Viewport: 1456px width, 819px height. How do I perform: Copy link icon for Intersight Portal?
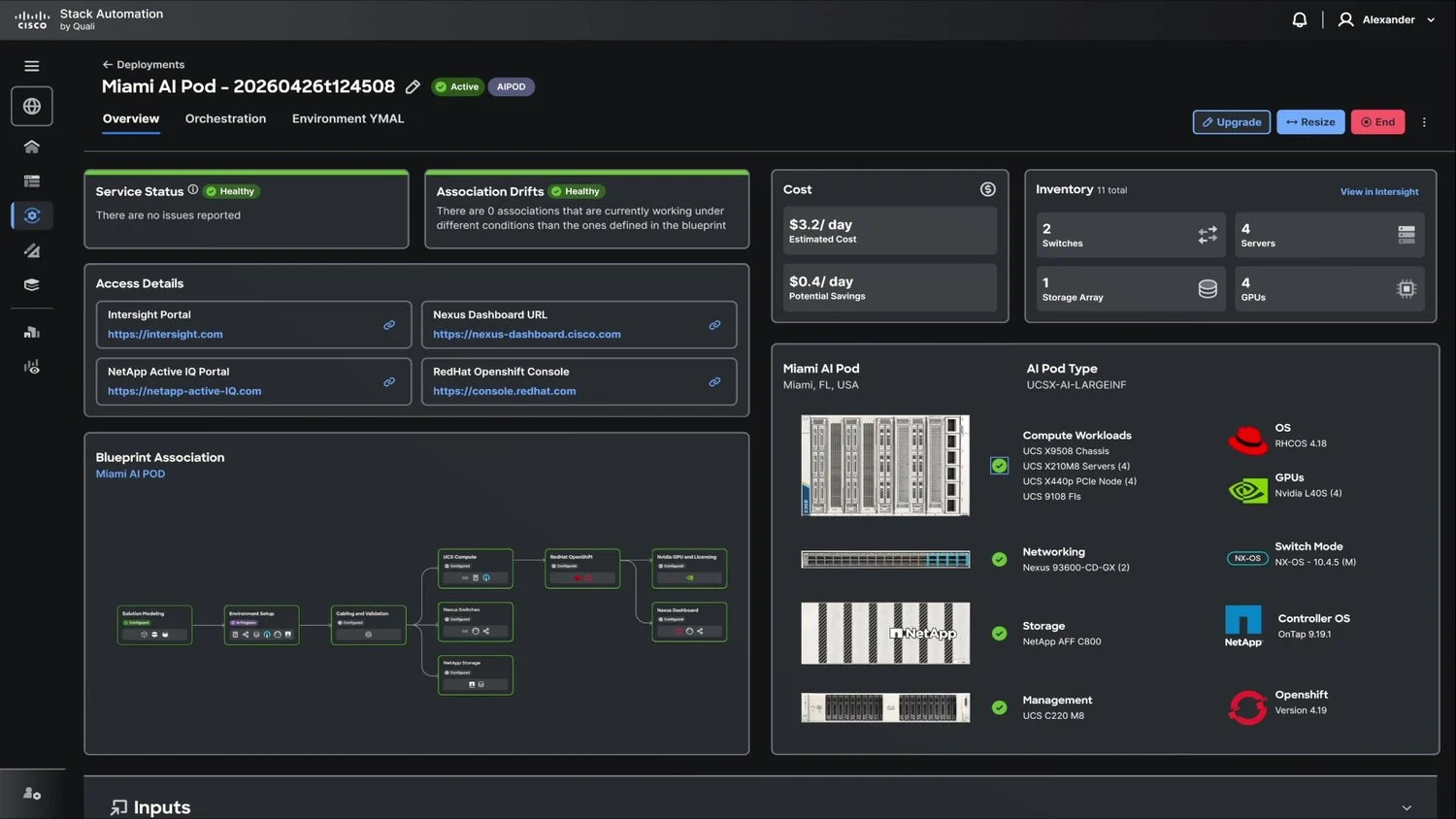389,325
